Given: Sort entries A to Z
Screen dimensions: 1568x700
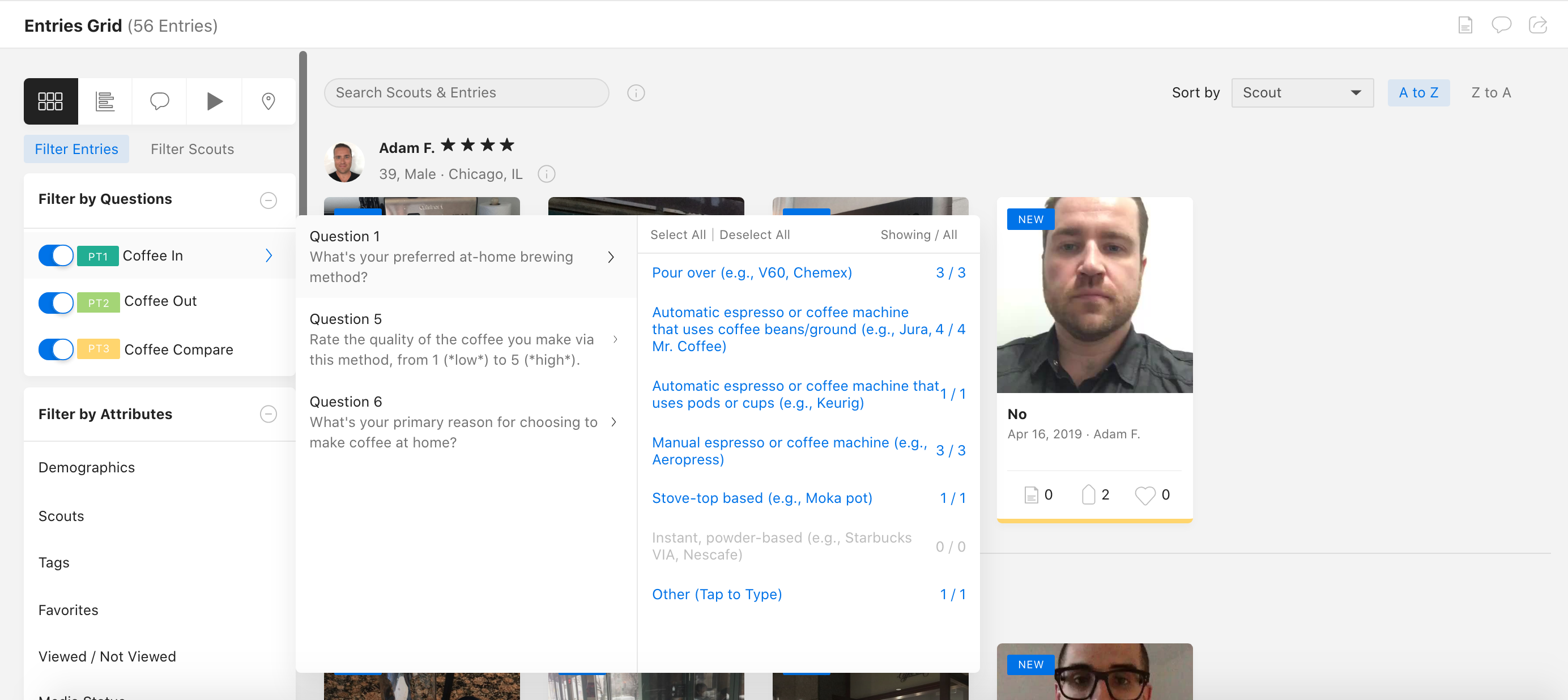Looking at the screenshot, I should 1418,93.
